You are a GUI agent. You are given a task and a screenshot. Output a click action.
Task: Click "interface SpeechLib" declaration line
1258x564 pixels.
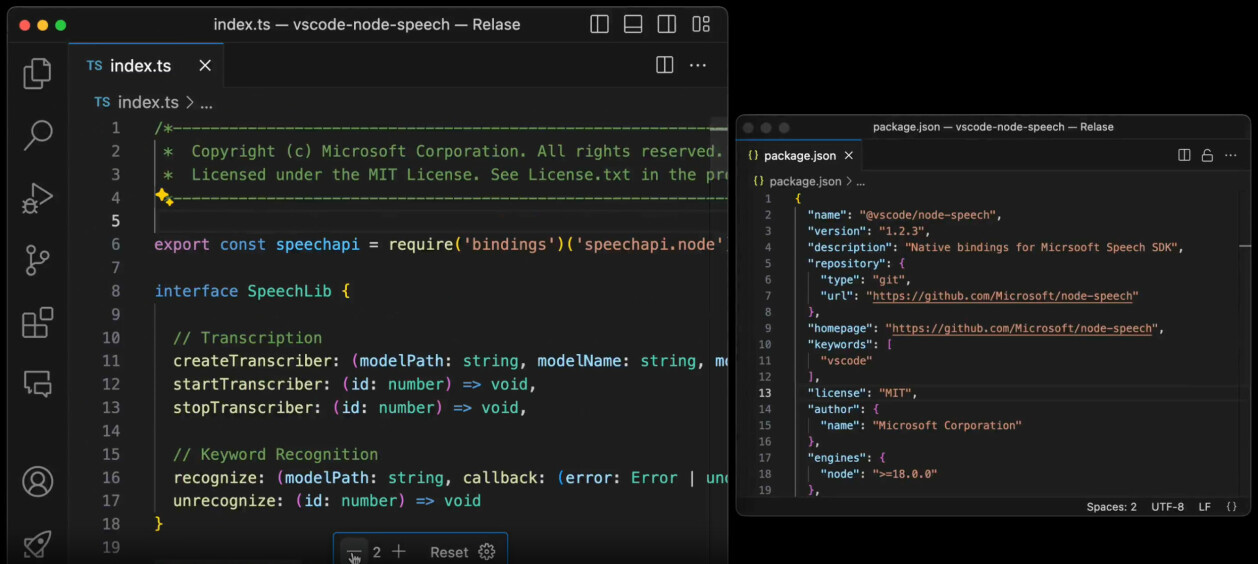(252, 291)
